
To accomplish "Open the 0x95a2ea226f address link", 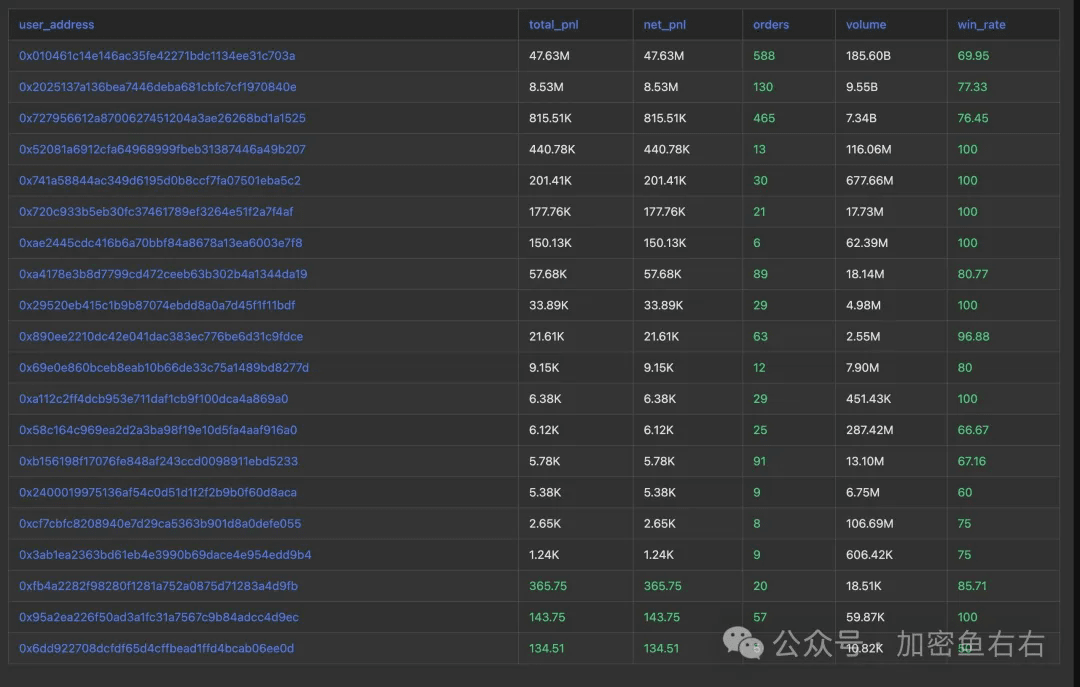I will (x=159, y=617).
